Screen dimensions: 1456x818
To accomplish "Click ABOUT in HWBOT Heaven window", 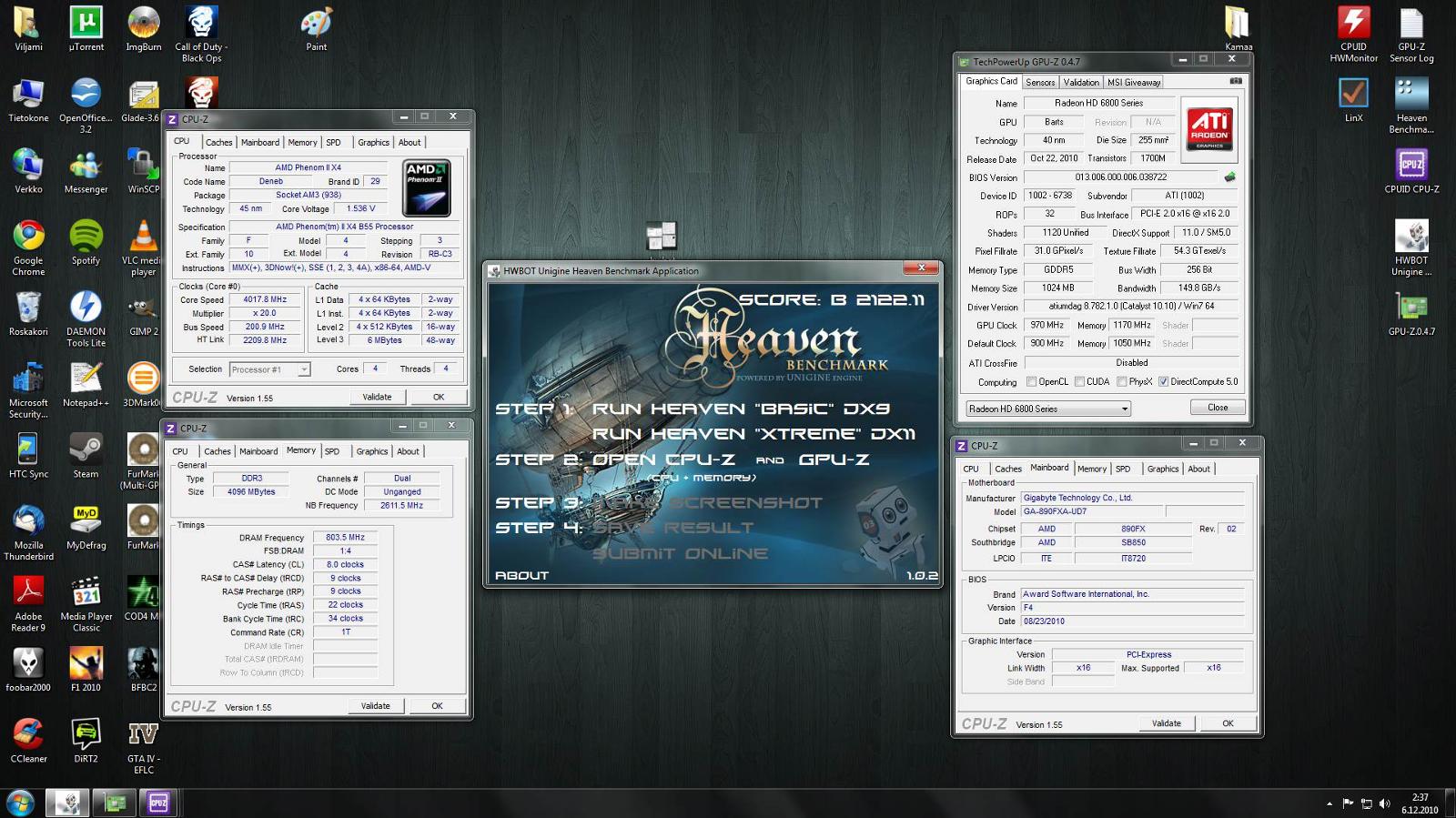I will 521,576.
